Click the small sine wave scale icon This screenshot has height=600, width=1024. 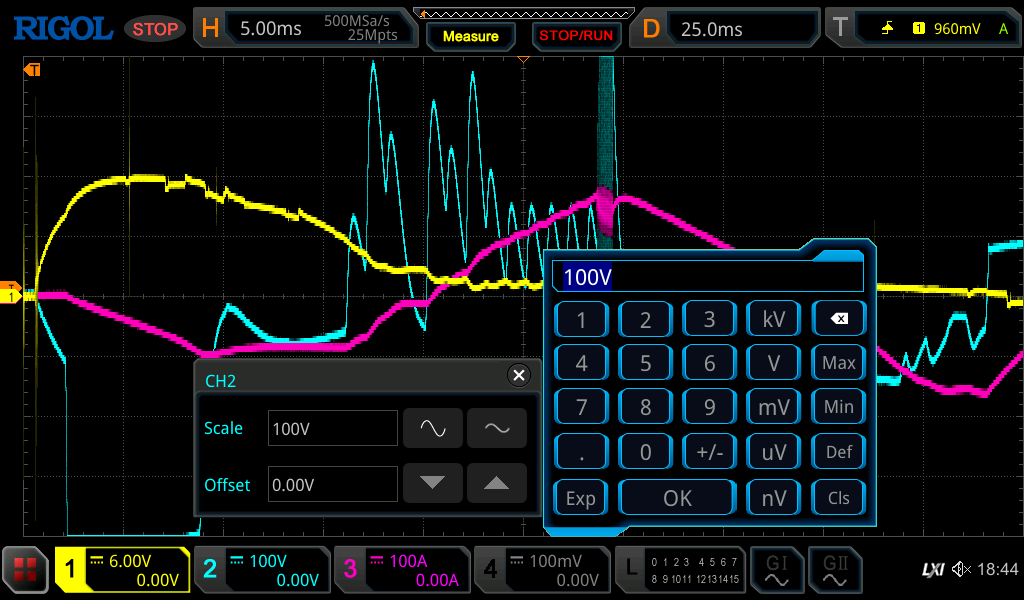[x=497, y=428]
